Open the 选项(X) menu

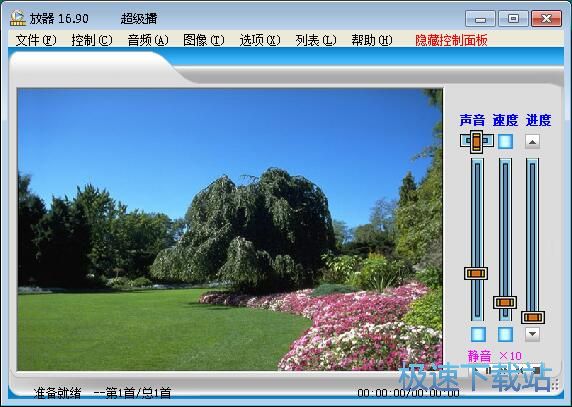tap(260, 40)
